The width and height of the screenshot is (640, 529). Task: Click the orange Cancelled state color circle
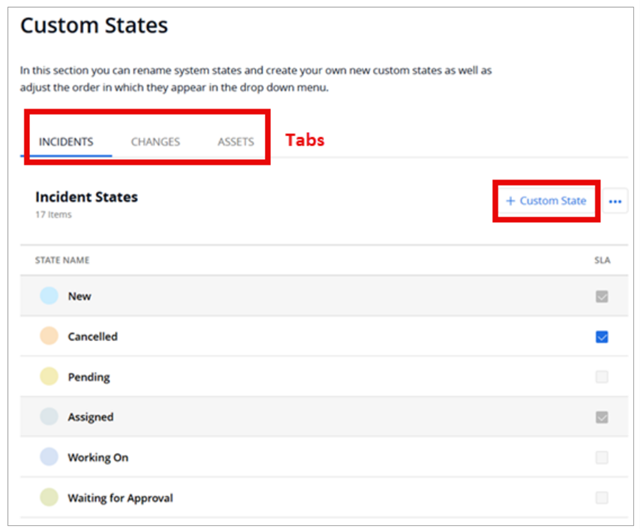coord(49,337)
